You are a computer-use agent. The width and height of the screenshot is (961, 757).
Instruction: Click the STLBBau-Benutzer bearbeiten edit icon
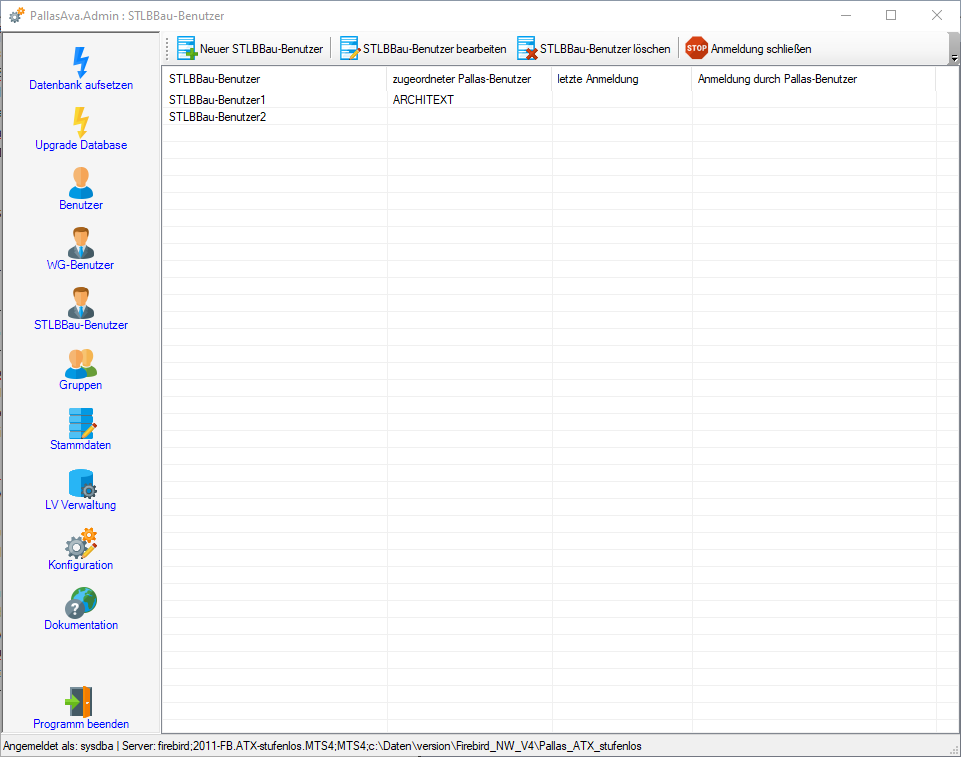pyautogui.click(x=350, y=48)
